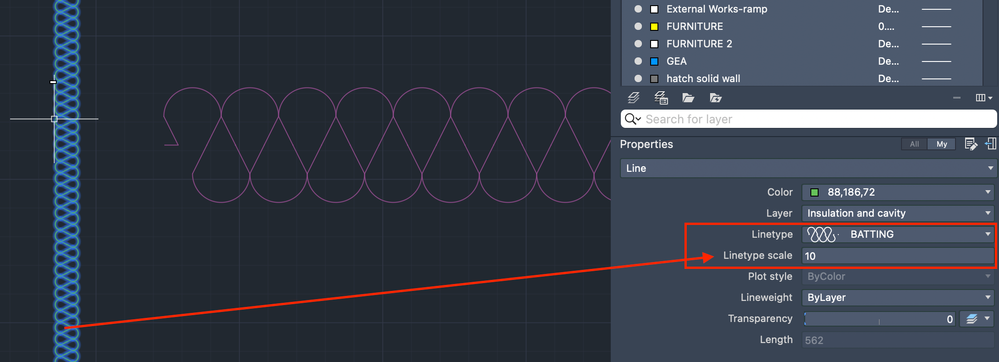Switch Properties to My view

coord(942,145)
